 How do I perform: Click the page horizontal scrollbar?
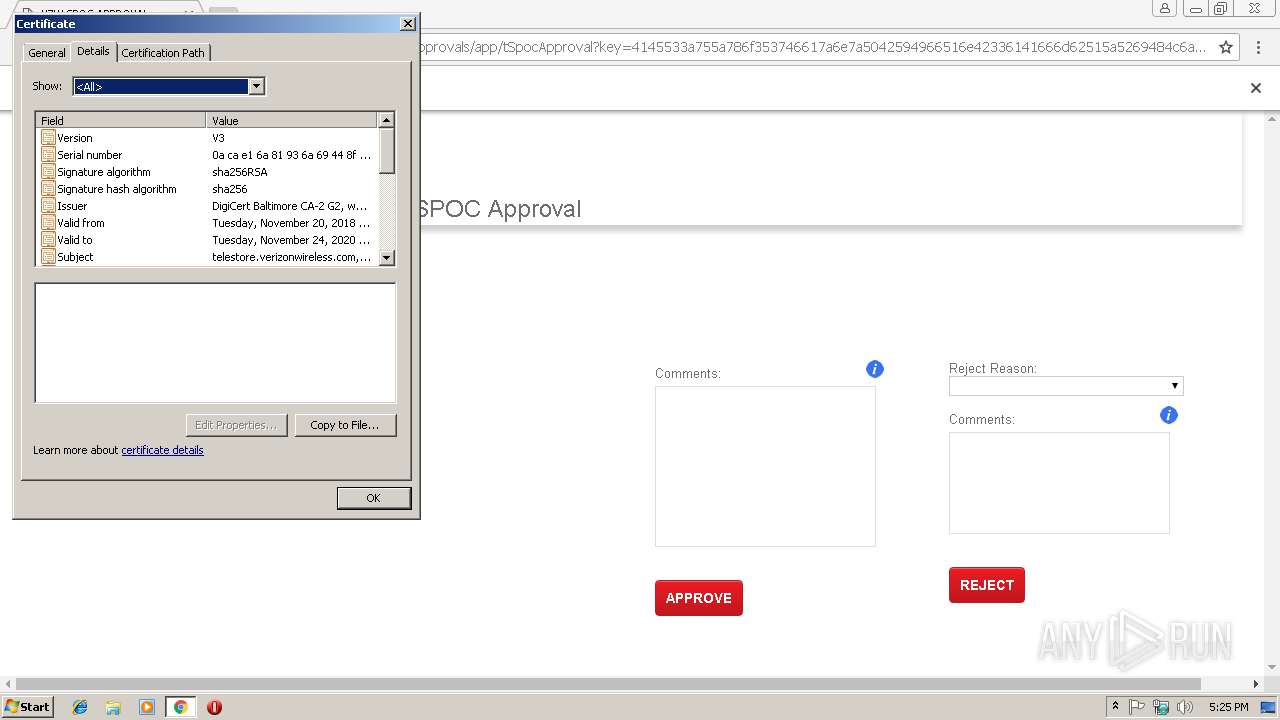click(608, 684)
